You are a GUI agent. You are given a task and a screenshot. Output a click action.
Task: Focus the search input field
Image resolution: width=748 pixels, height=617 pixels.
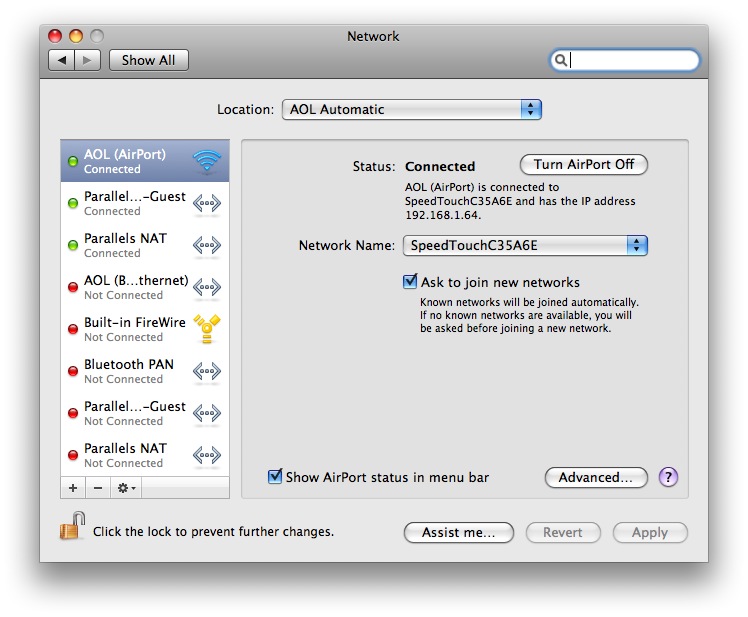pos(624,61)
